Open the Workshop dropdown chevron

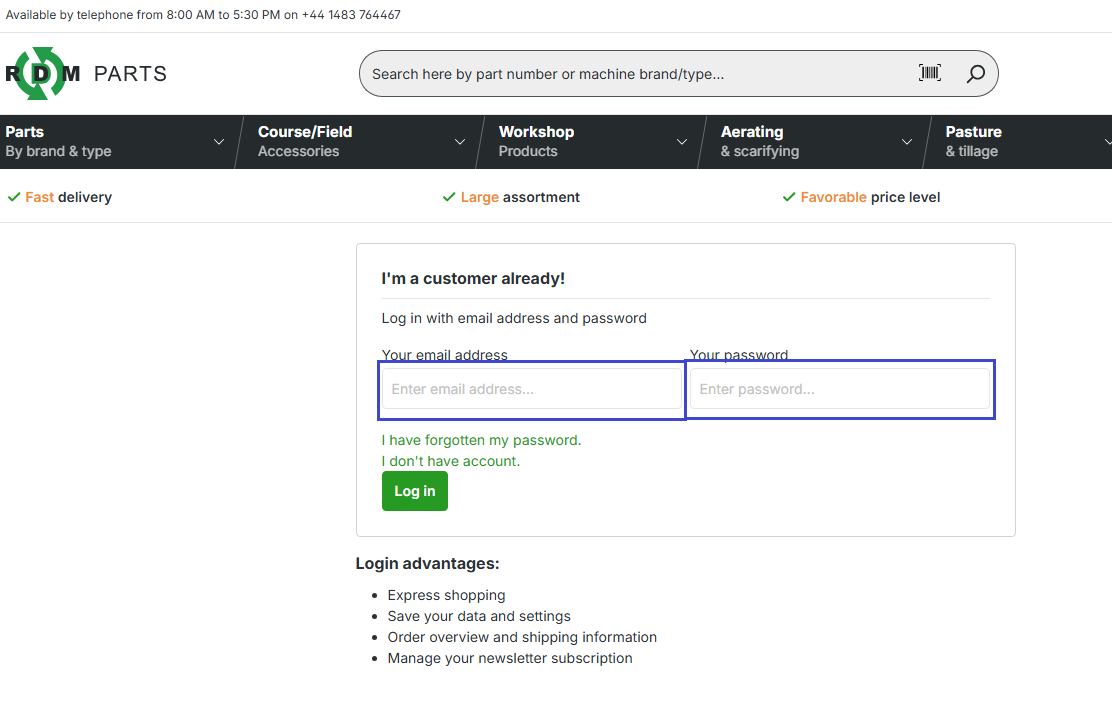(x=682, y=142)
